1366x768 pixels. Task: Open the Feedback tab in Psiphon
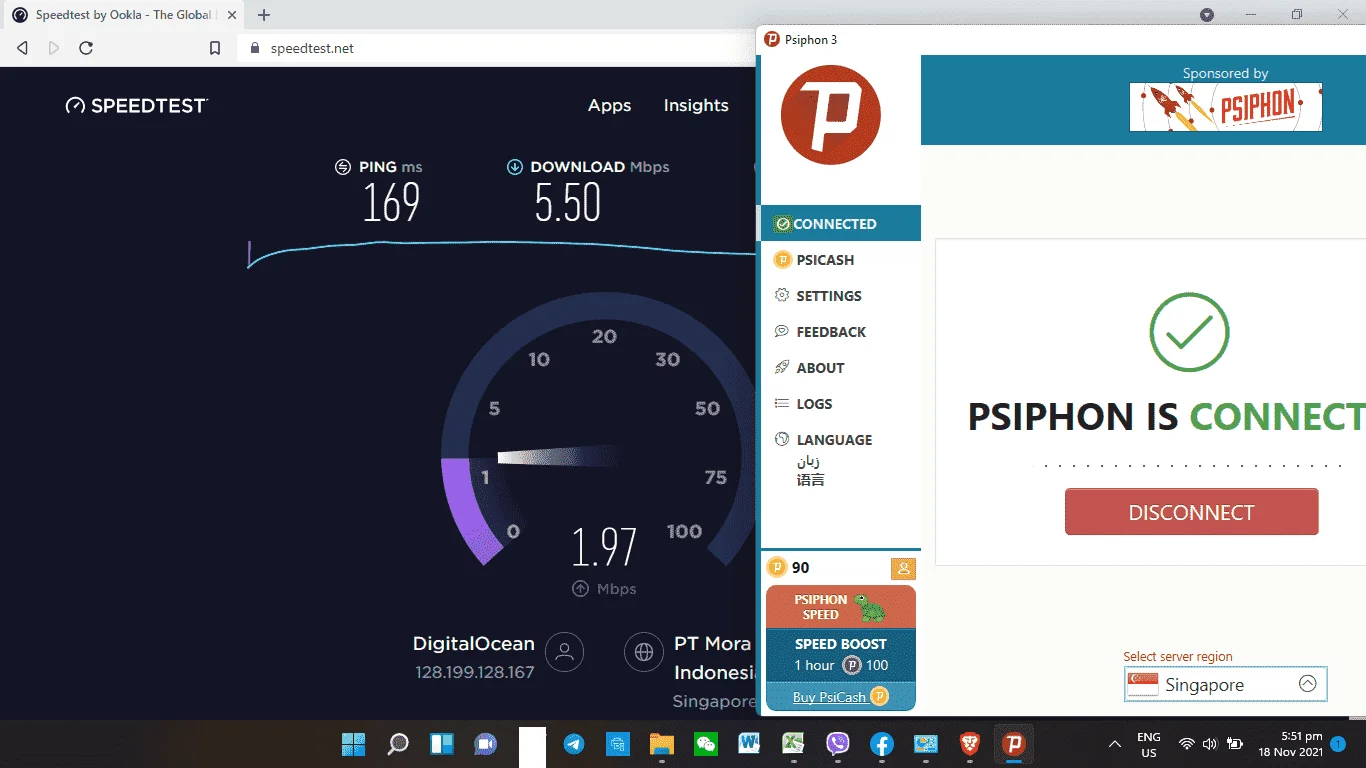click(840, 332)
